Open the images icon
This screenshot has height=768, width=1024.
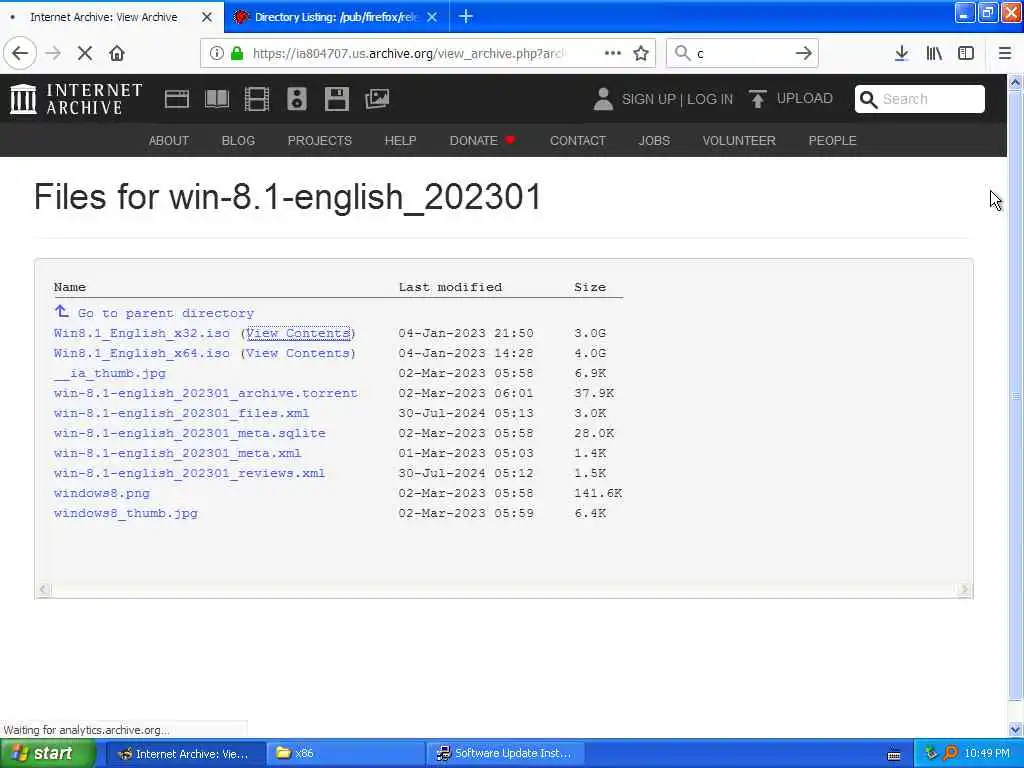click(x=377, y=99)
